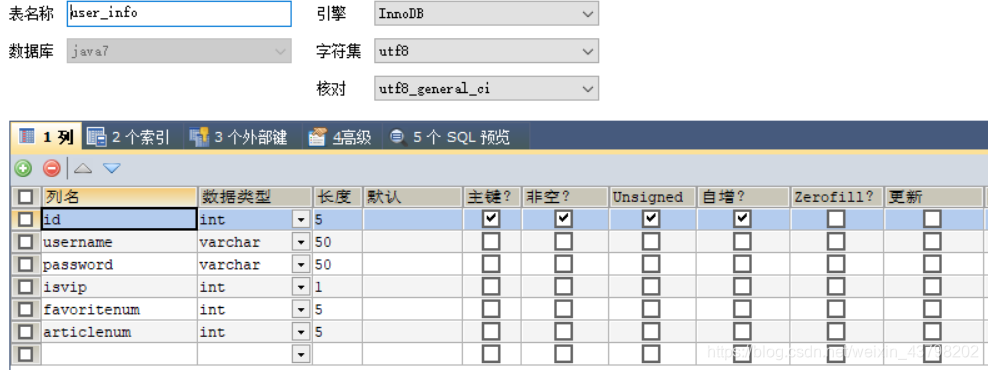Select the username column name cell

119,242
